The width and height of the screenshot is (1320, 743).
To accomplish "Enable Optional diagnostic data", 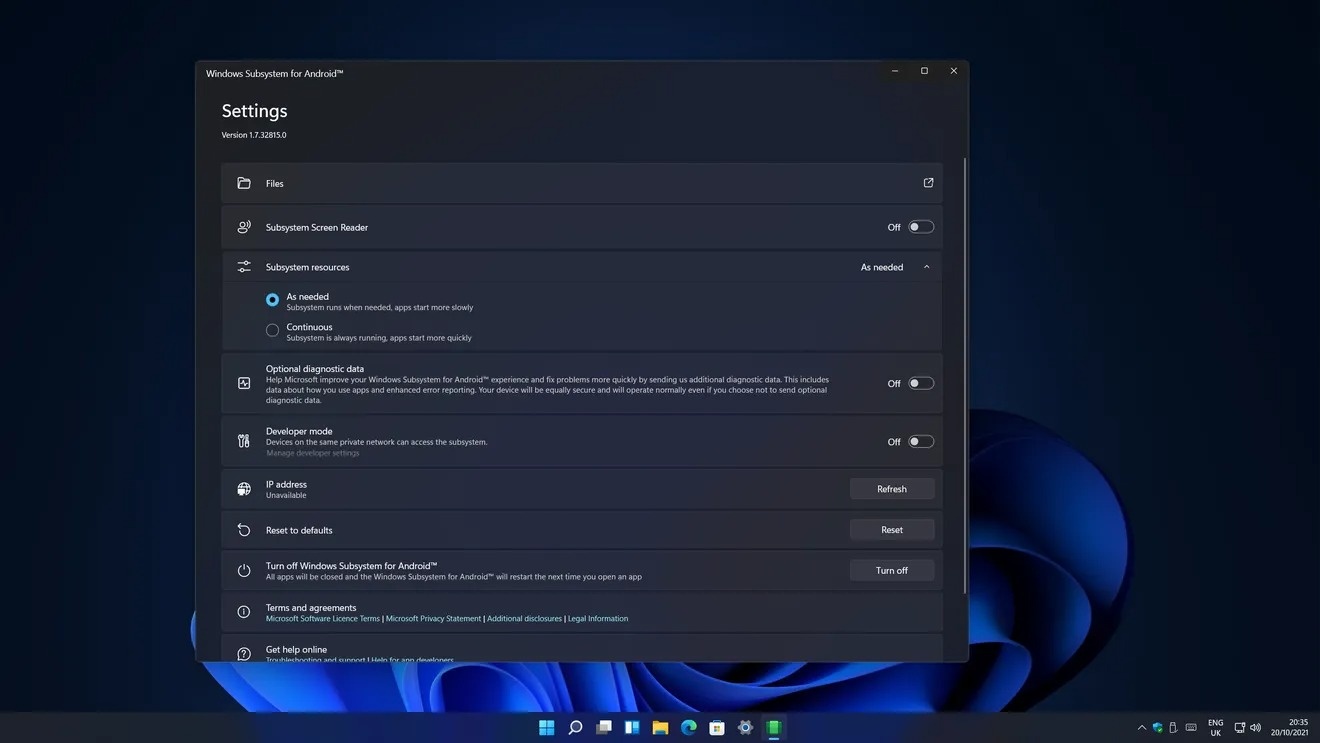I will click(x=919, y=382).
